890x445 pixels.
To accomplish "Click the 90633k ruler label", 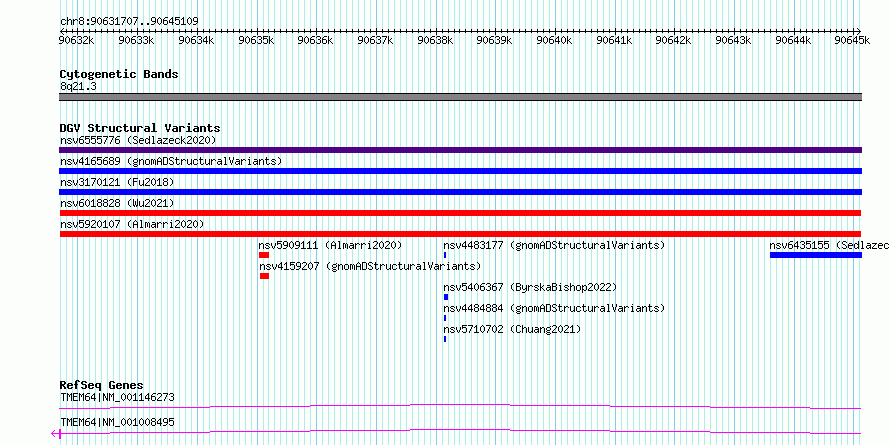I will coord(136,40).
